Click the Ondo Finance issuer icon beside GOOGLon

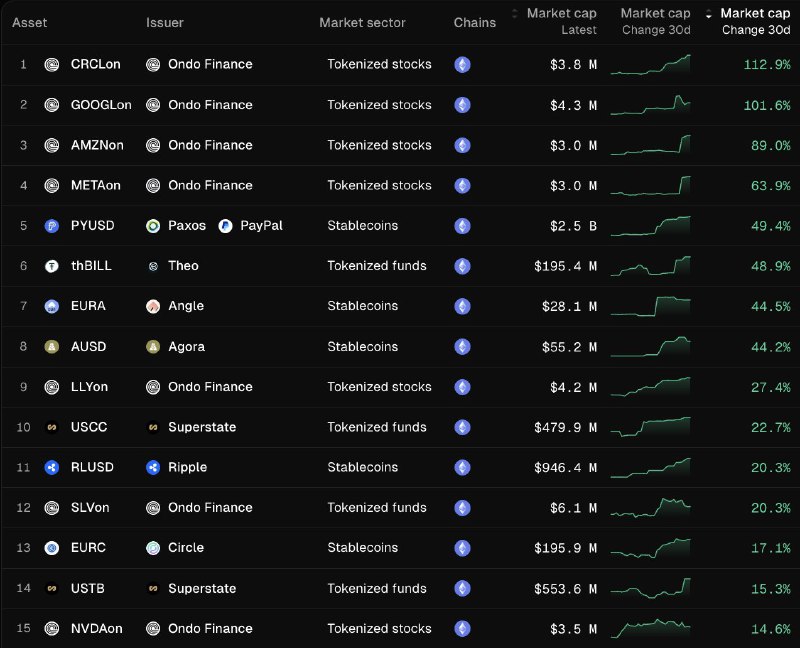[x=152, y=105]
